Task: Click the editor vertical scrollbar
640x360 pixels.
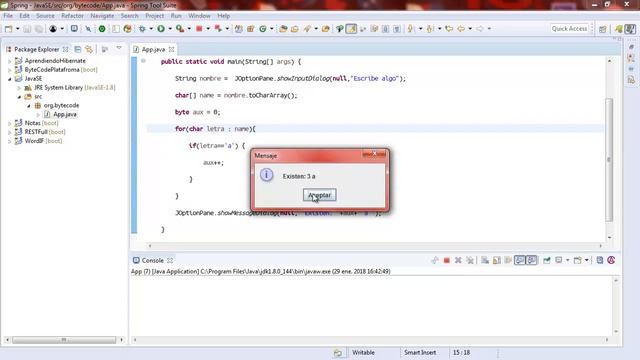Action: point(609,159)
